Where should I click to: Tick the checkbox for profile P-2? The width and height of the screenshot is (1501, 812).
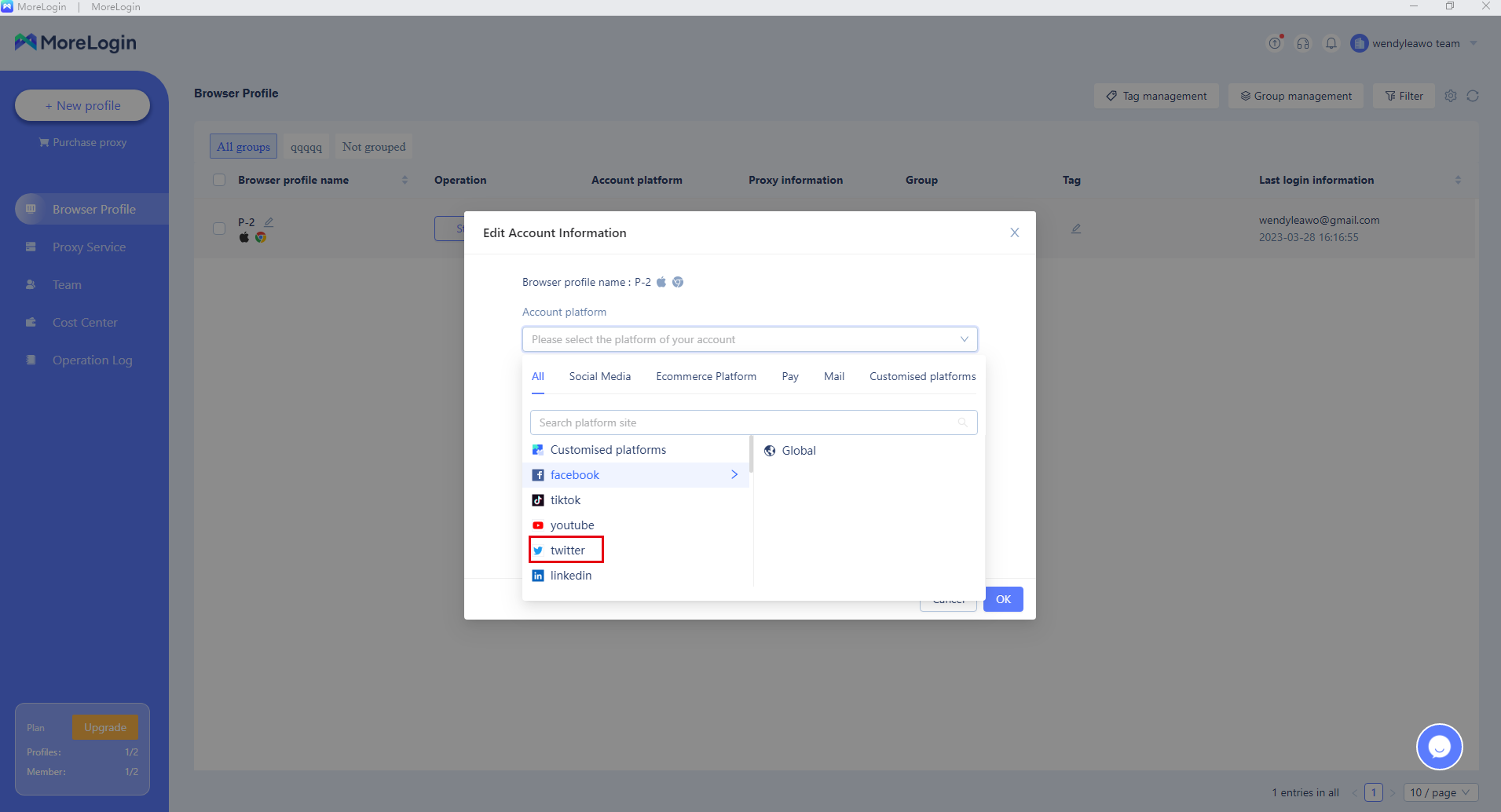coord(219,229)
